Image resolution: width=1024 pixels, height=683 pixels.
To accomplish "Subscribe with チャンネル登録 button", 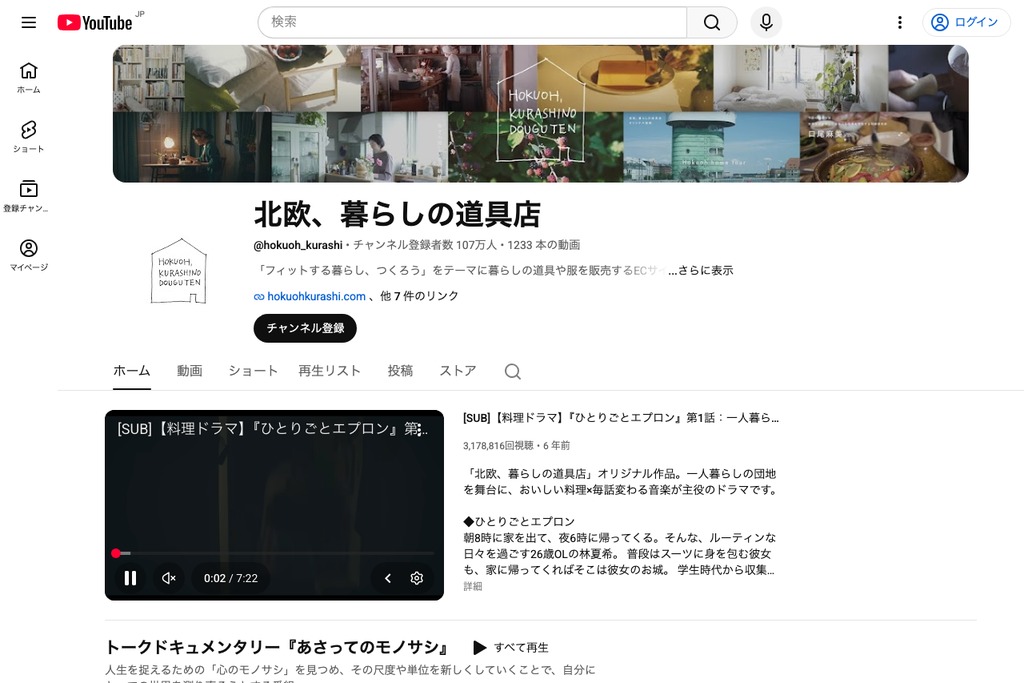I will pos(305,328).
